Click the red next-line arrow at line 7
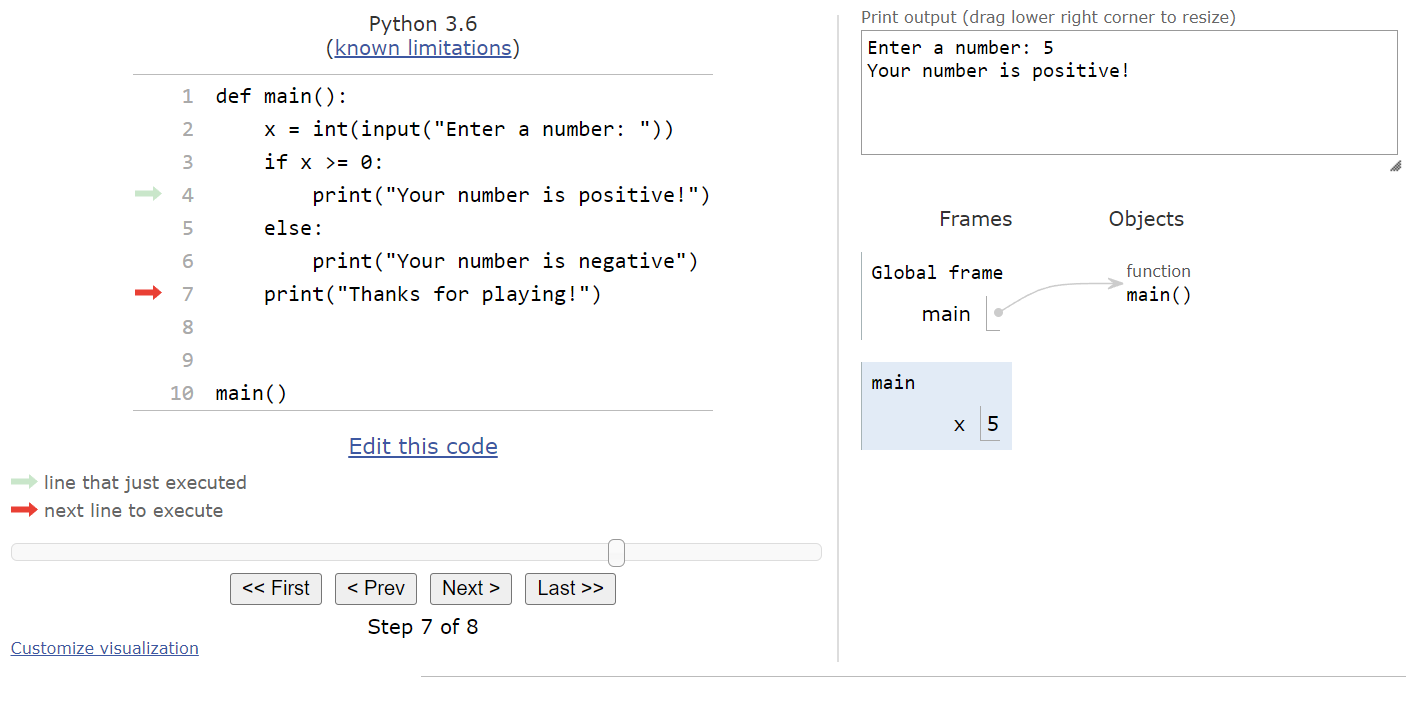 (x=148, y=293)
